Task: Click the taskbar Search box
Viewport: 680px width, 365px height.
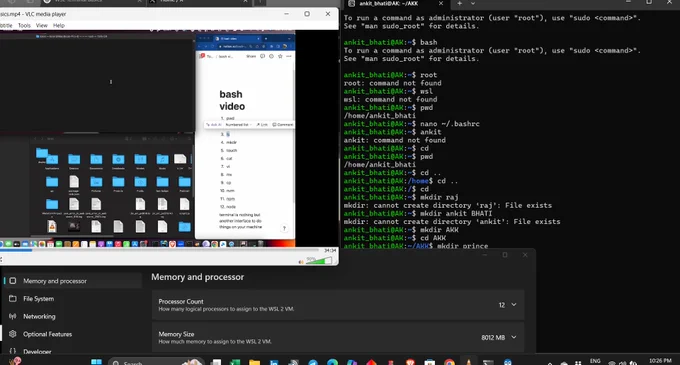Action: (x=155, y=362)
